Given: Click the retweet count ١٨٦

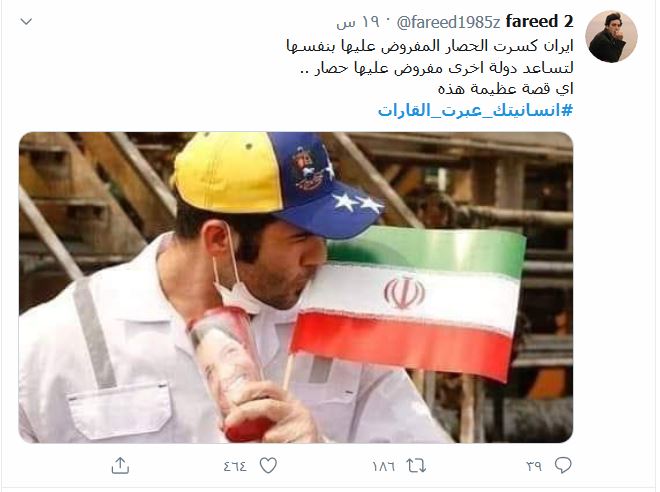Looking at the screenshot, I should point(383,466).
